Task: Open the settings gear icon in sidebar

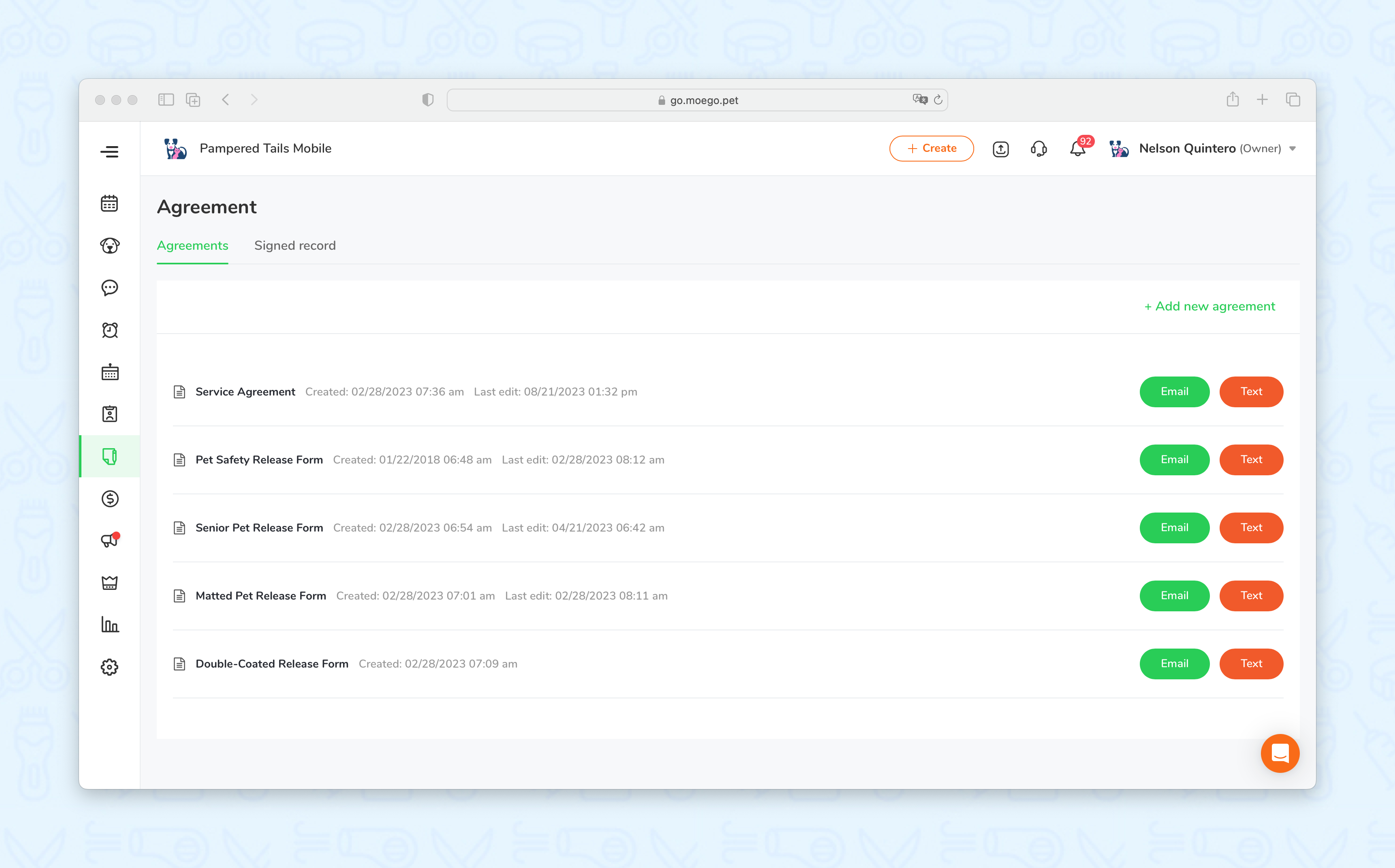Action: (109, 667)
